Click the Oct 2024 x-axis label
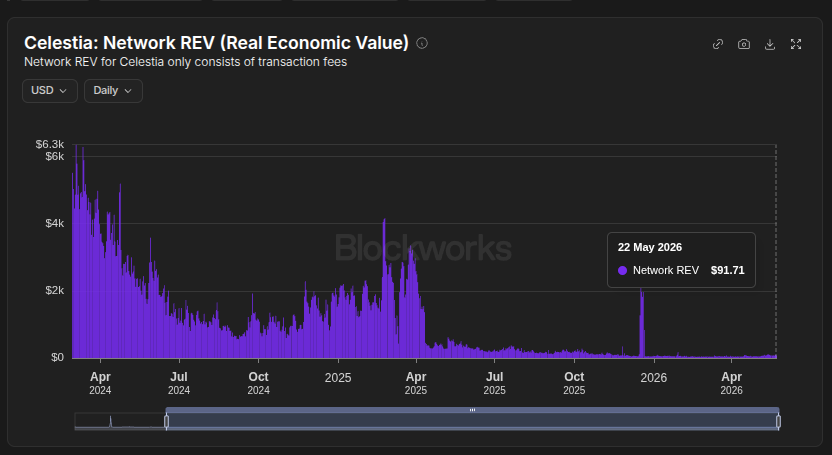 (x=258, y=383)
